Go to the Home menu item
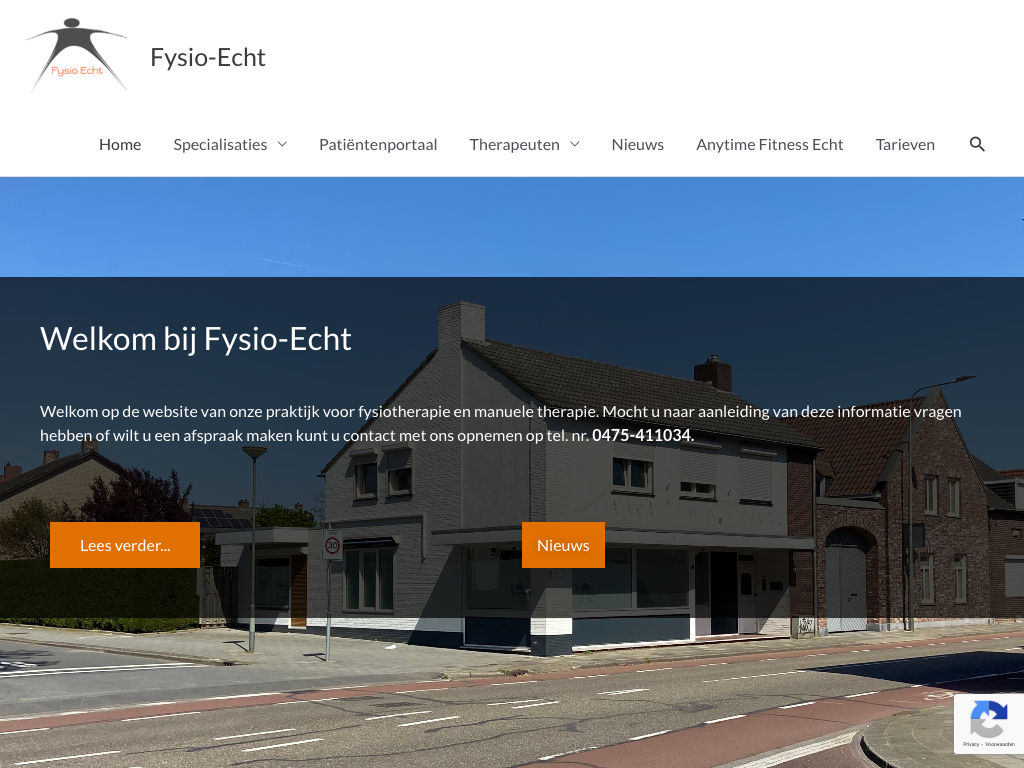 pyautogui.click(x=120, y=144)
